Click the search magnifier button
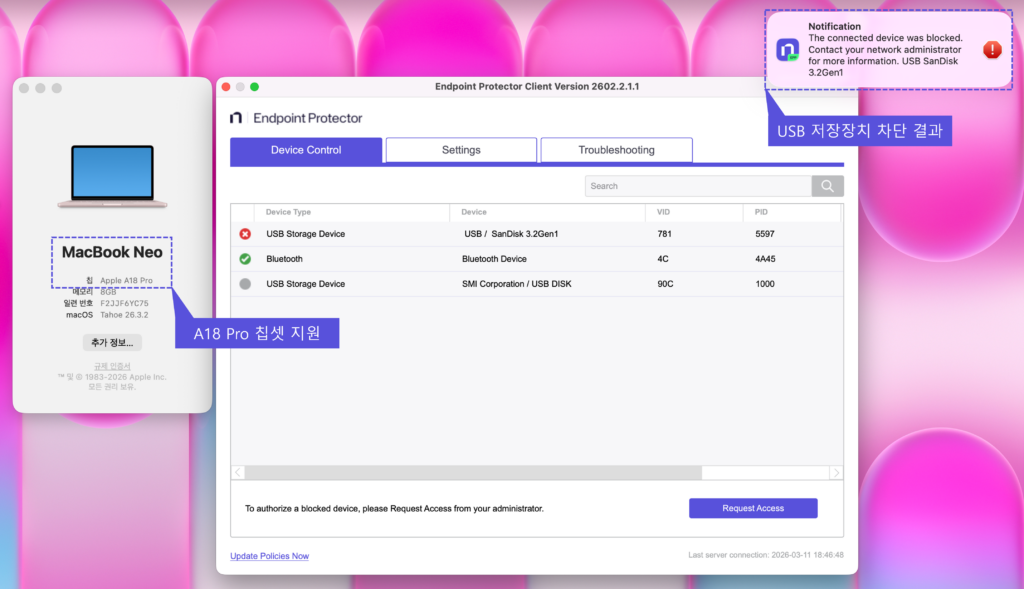 pyautogui.click(x=827, y=186)
